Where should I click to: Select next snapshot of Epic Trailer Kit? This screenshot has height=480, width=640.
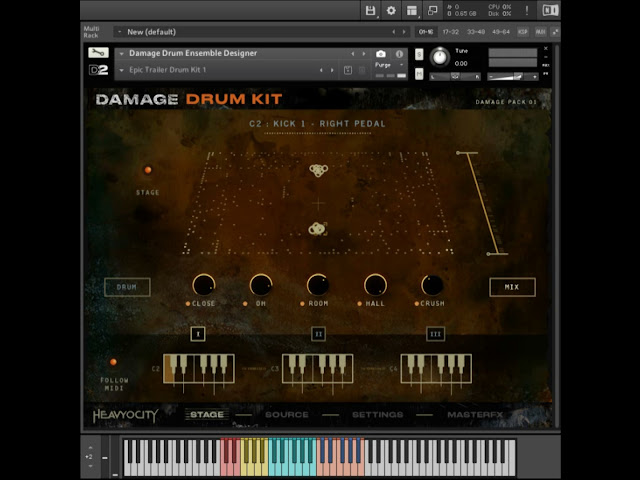332,70
